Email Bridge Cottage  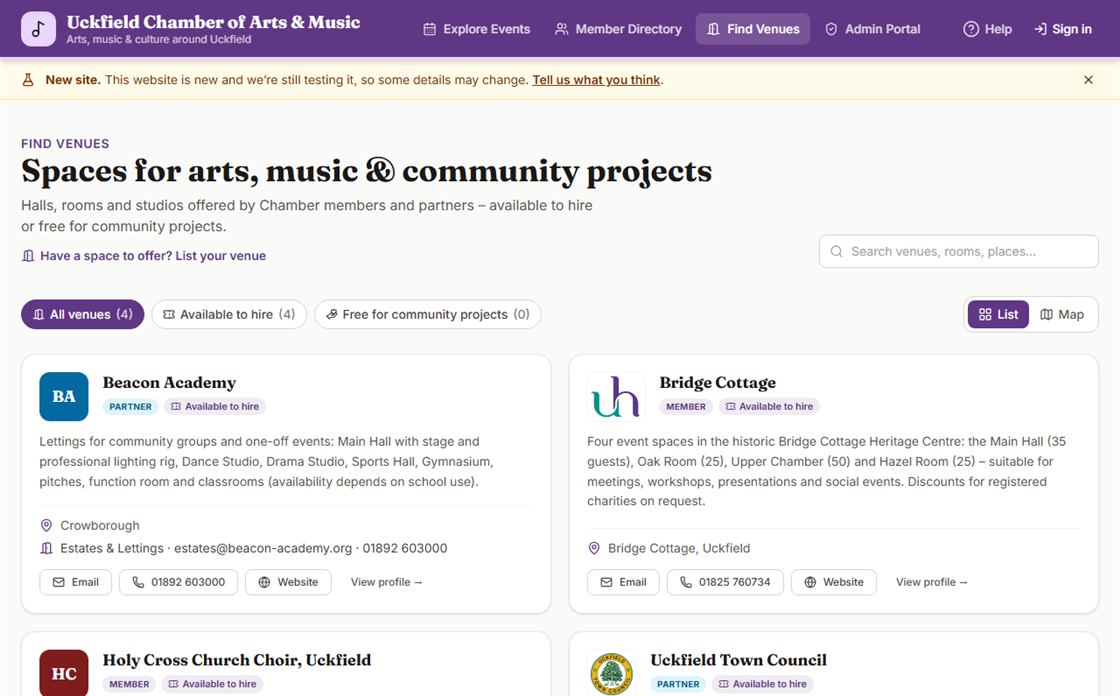tap(624, 582)
